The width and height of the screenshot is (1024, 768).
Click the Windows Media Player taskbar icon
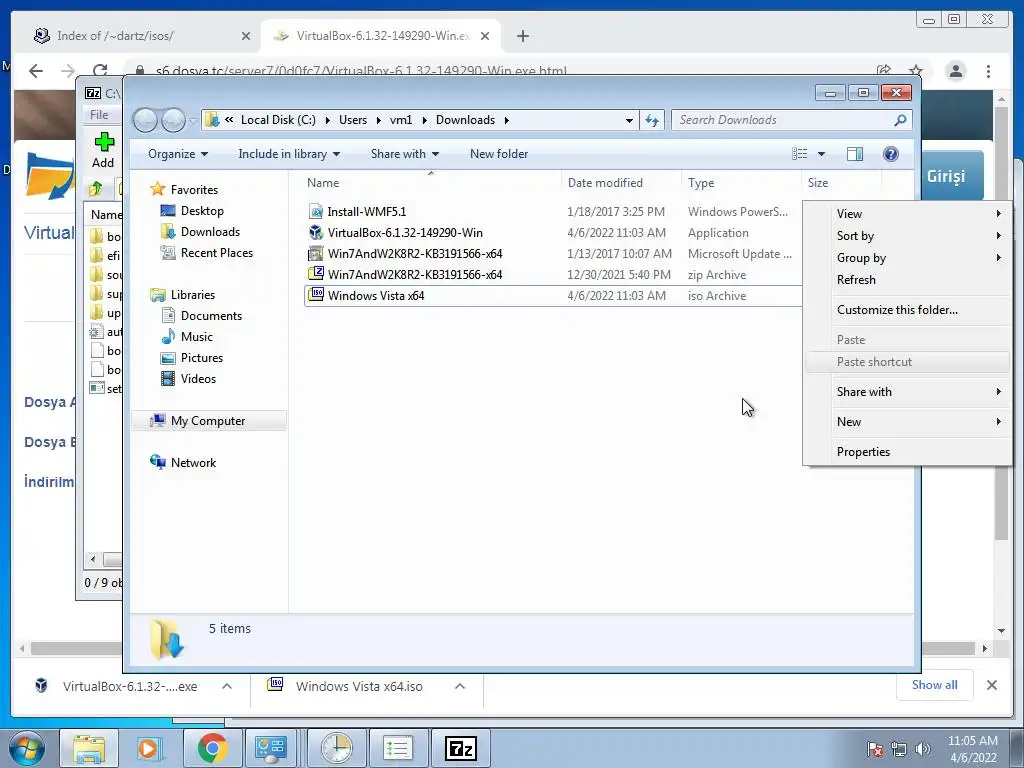pos(150,748)
